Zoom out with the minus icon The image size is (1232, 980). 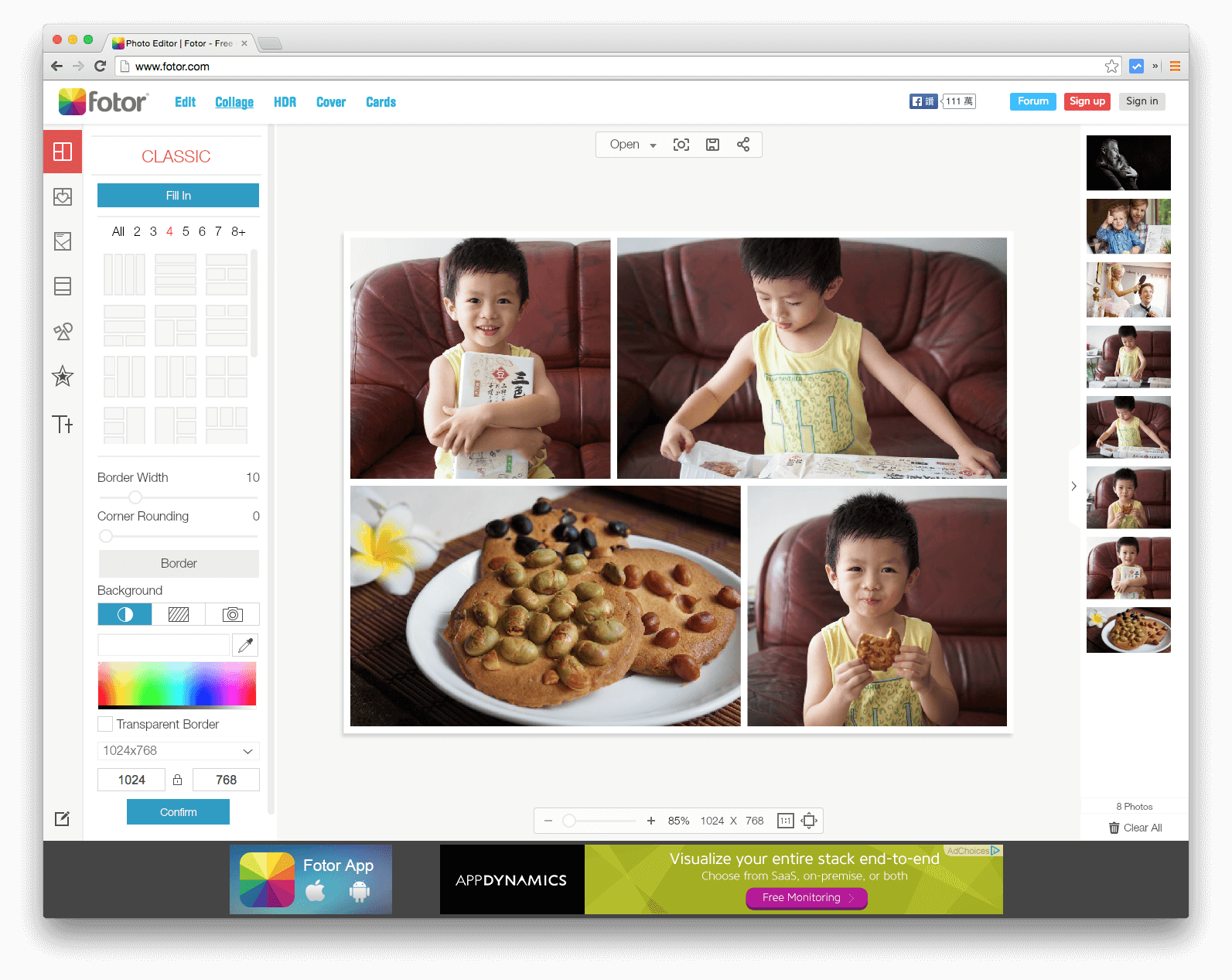pos(548,821)
